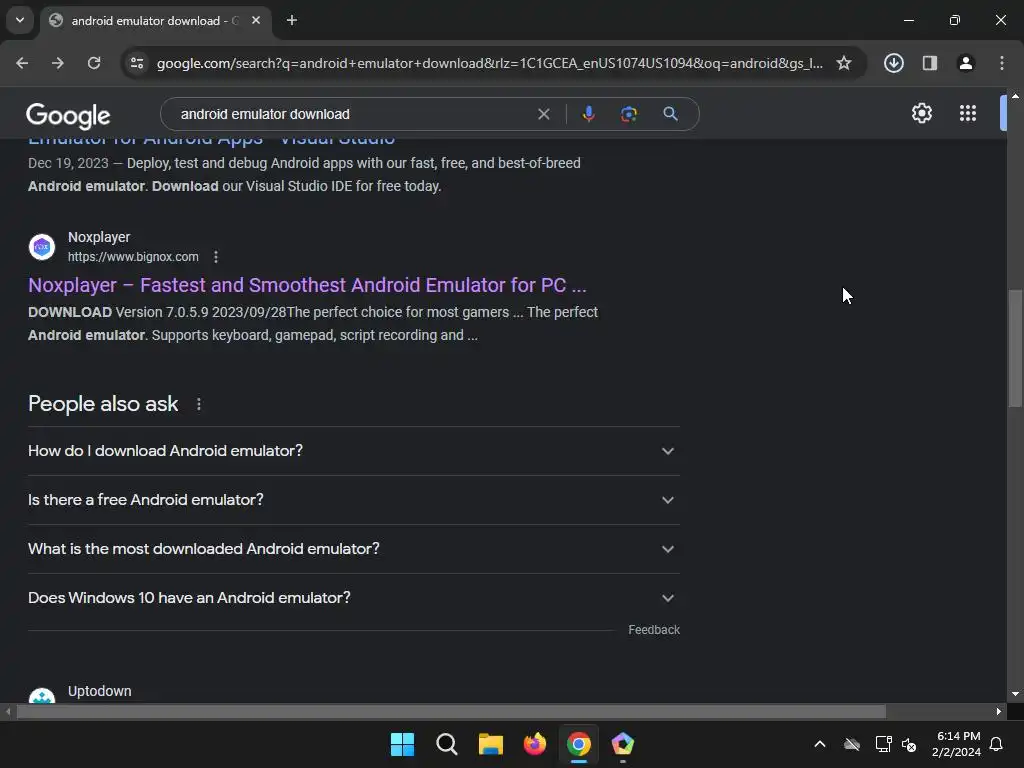Screen dimensions: 1024x768
Task: Open Chrome profile icon
Action: pos(965,63)
